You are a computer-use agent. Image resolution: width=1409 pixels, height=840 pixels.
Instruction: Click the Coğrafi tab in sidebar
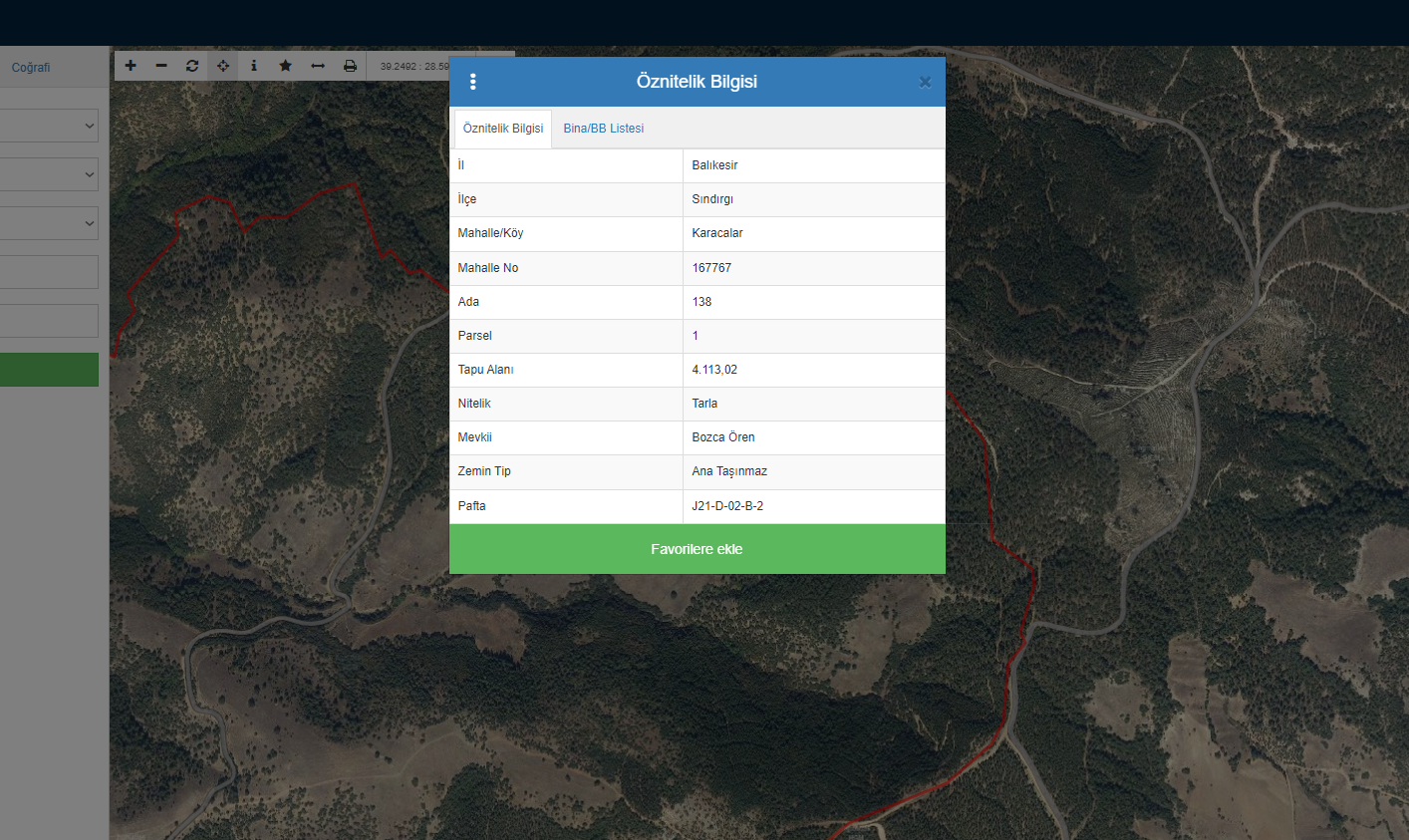point(31,68)
